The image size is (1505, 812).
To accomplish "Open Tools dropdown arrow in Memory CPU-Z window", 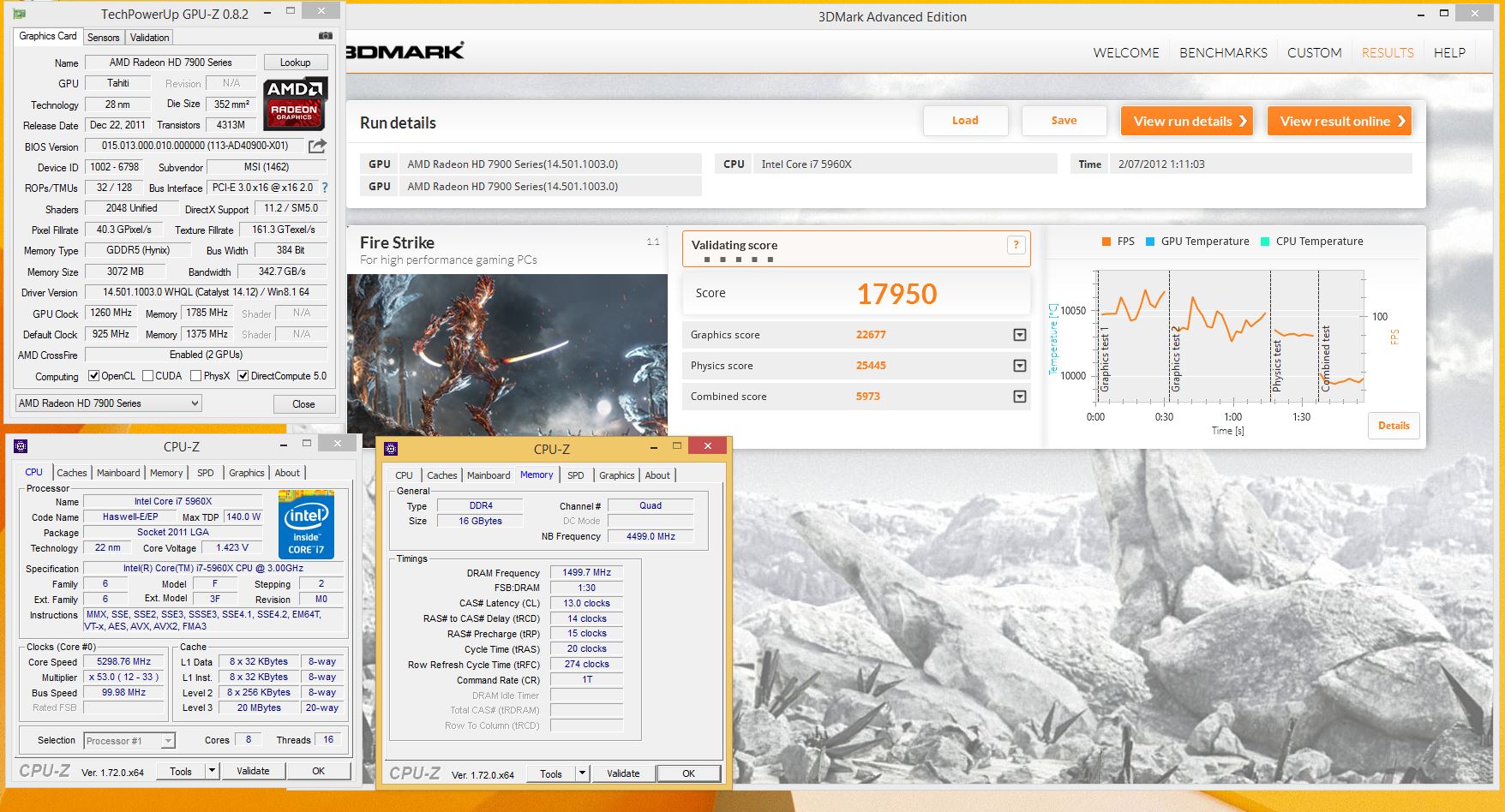I will (582, 773).
